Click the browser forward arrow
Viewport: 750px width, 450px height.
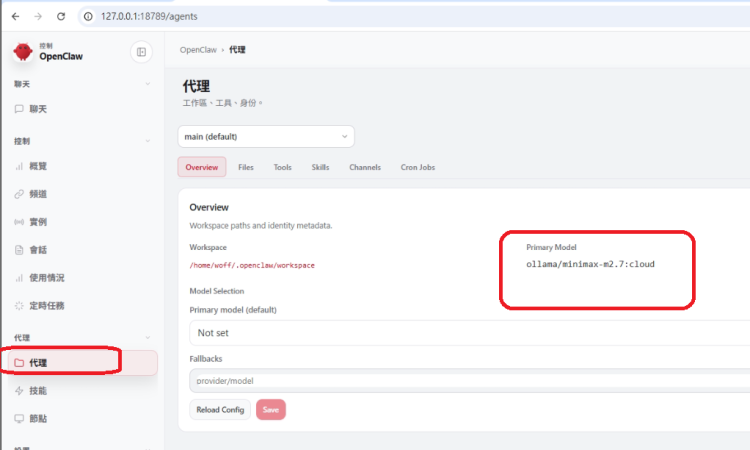pos(38,16)
